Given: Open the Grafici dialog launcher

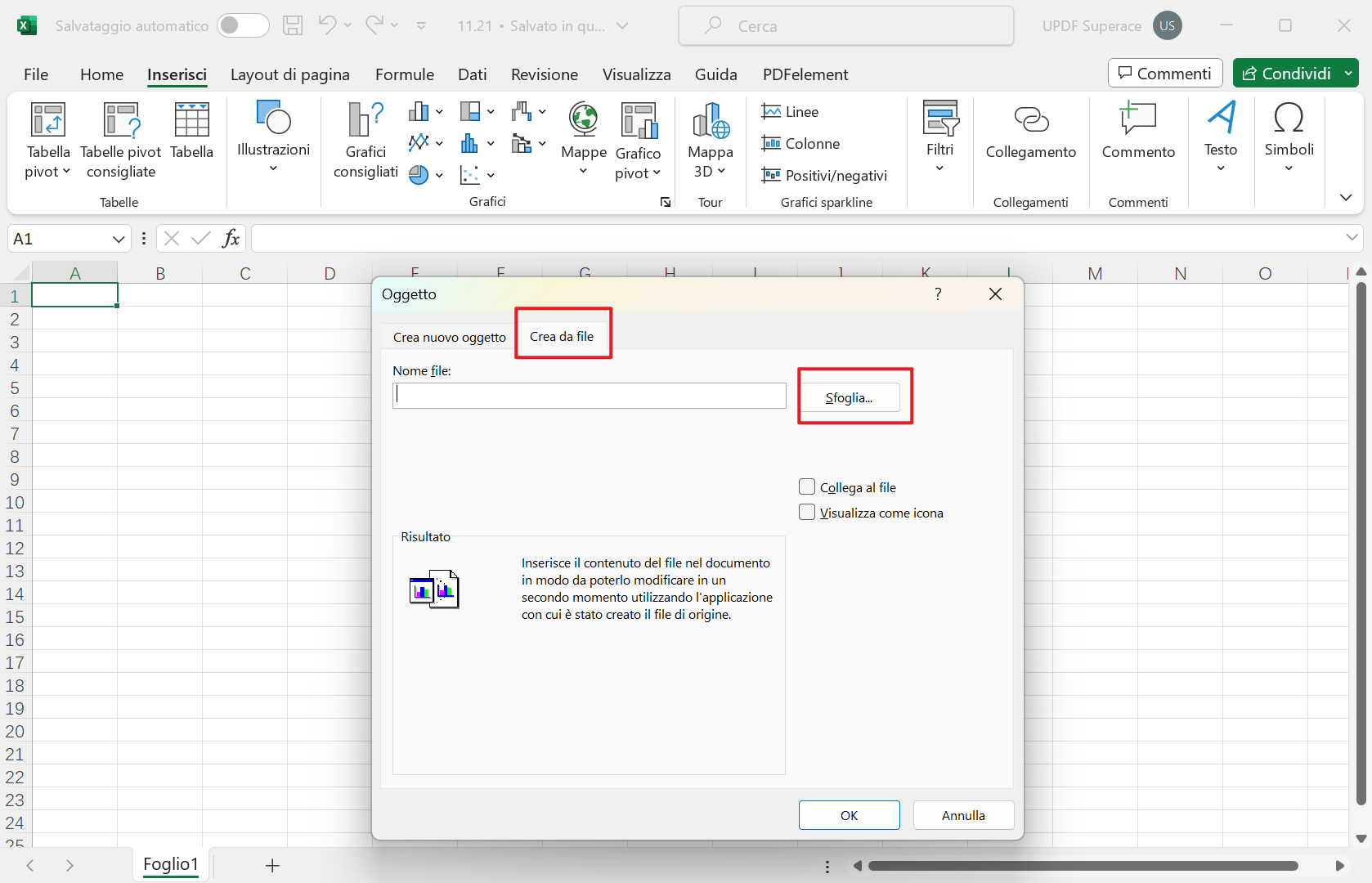Looking at the screenshot, I should [x=666, y=202].
